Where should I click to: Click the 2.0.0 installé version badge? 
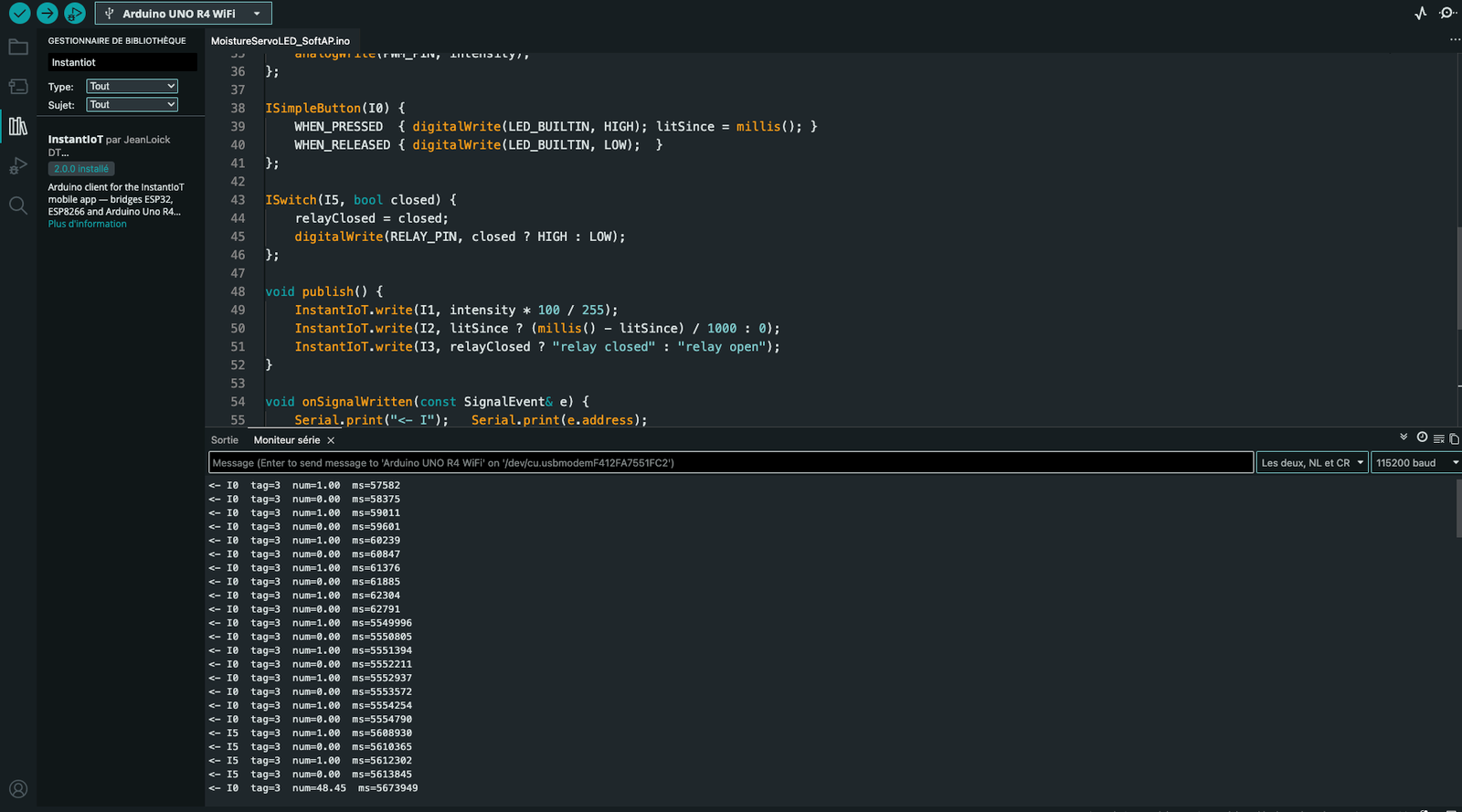81,169
